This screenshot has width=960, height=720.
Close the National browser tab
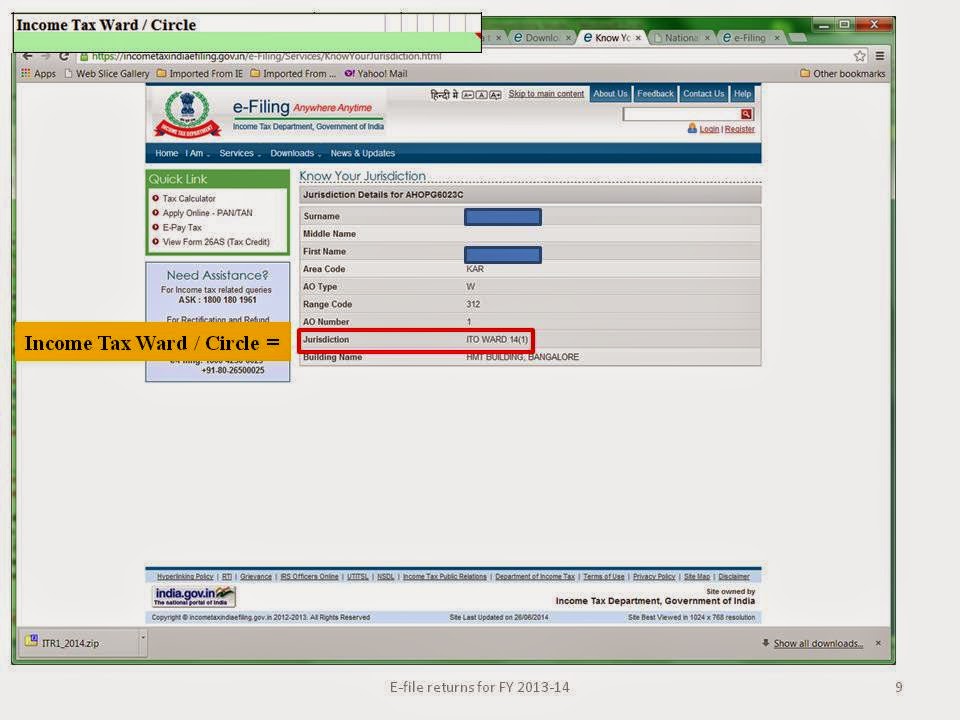pos(707,38)
